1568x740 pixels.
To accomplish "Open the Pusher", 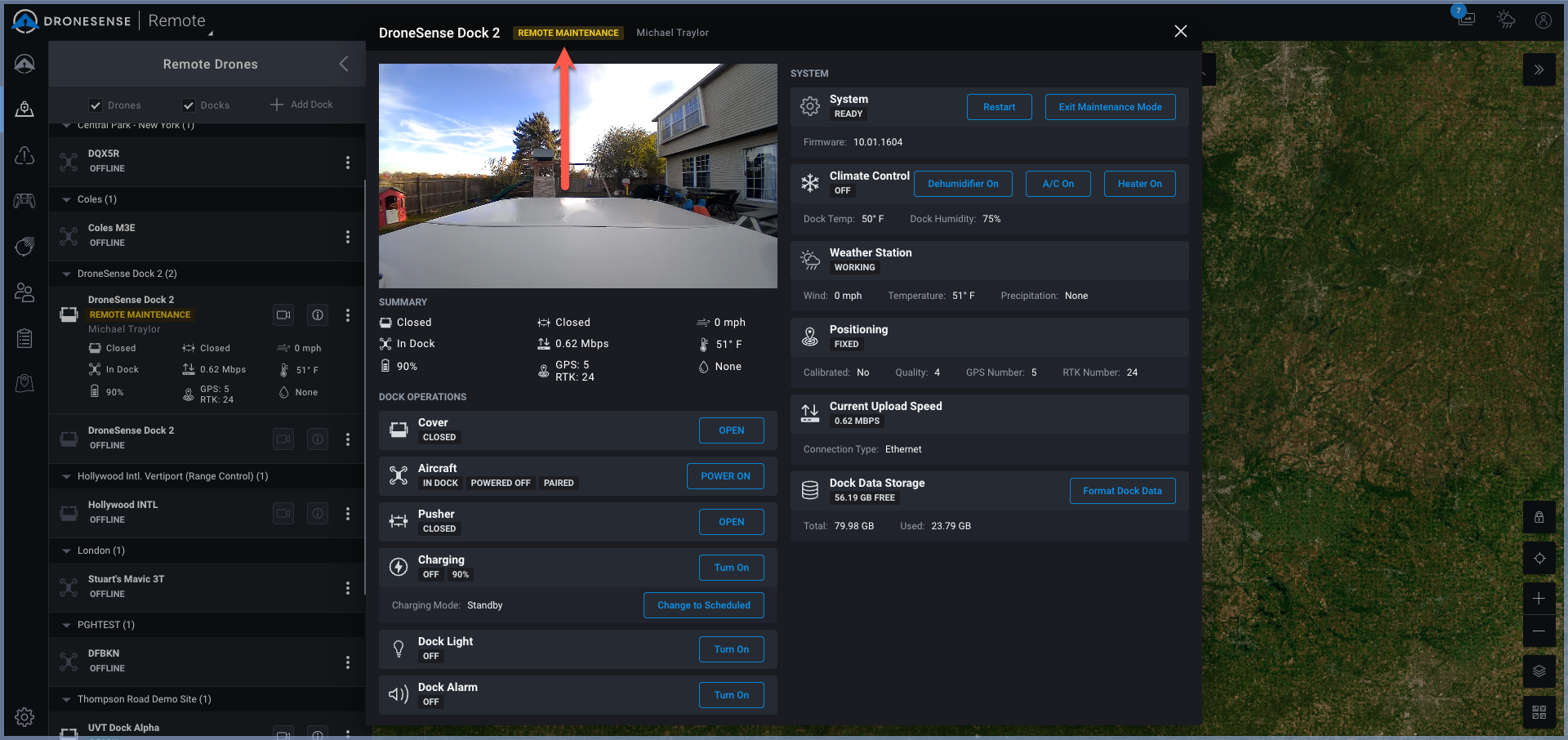I will click(x=732, y=522).
